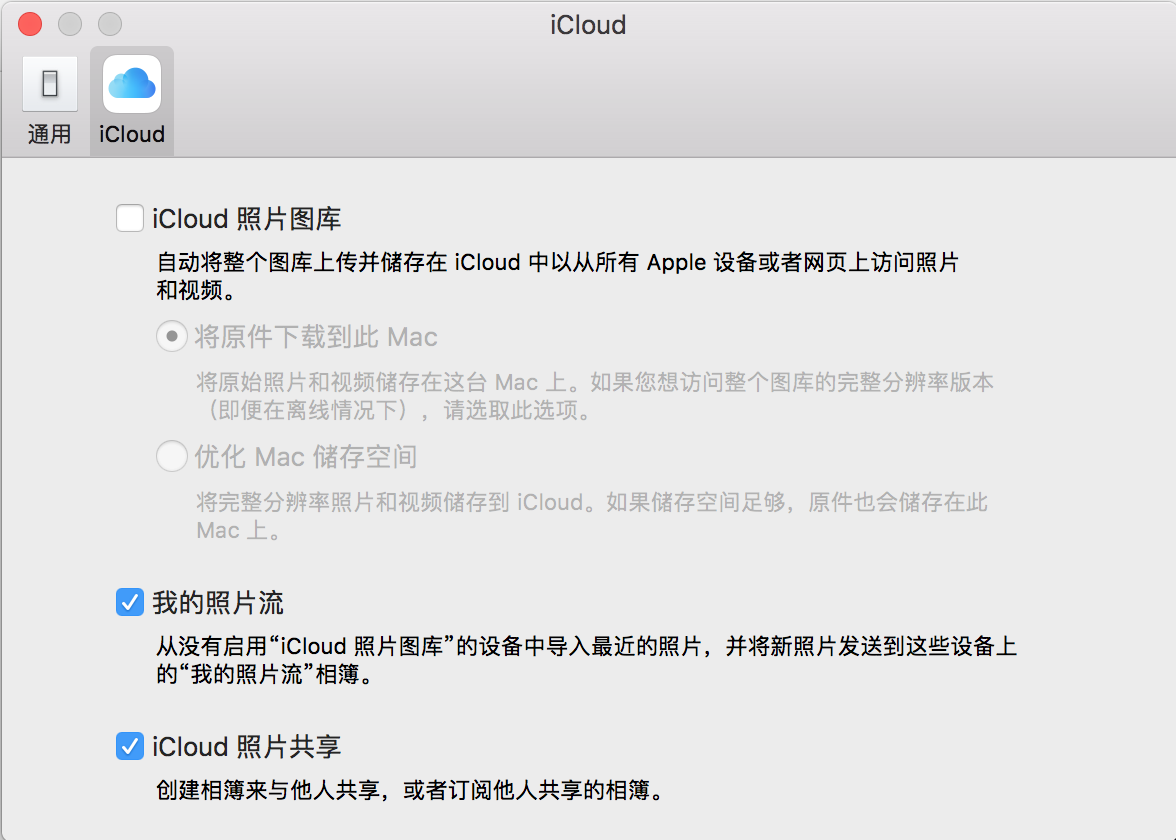Click the "将原件下载到此 Mac" label text

pos(316,337)
